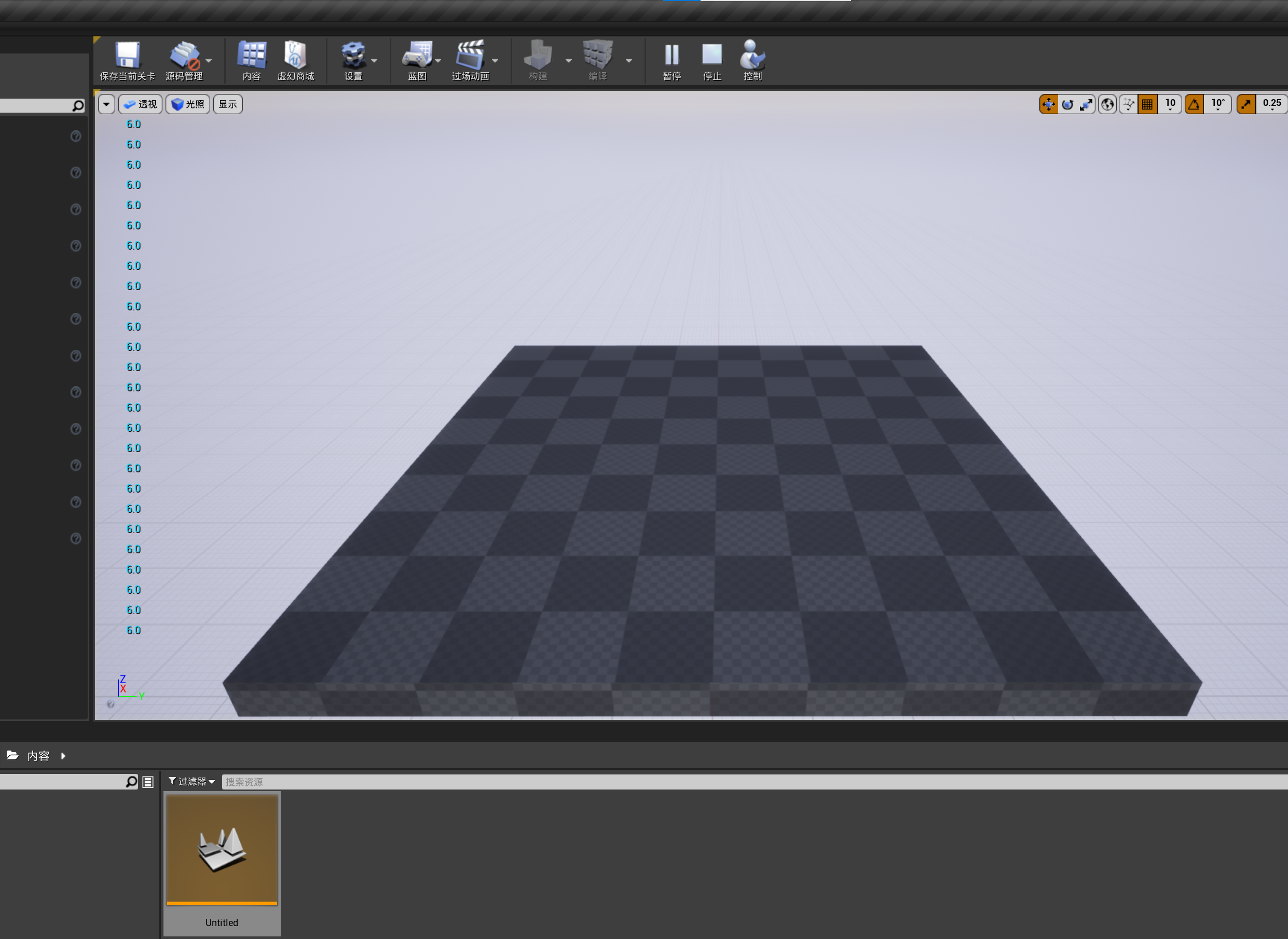Open the Content (内容) browser icon
Viewport: 1288px width, 939px height.
[x=252, y=55]
